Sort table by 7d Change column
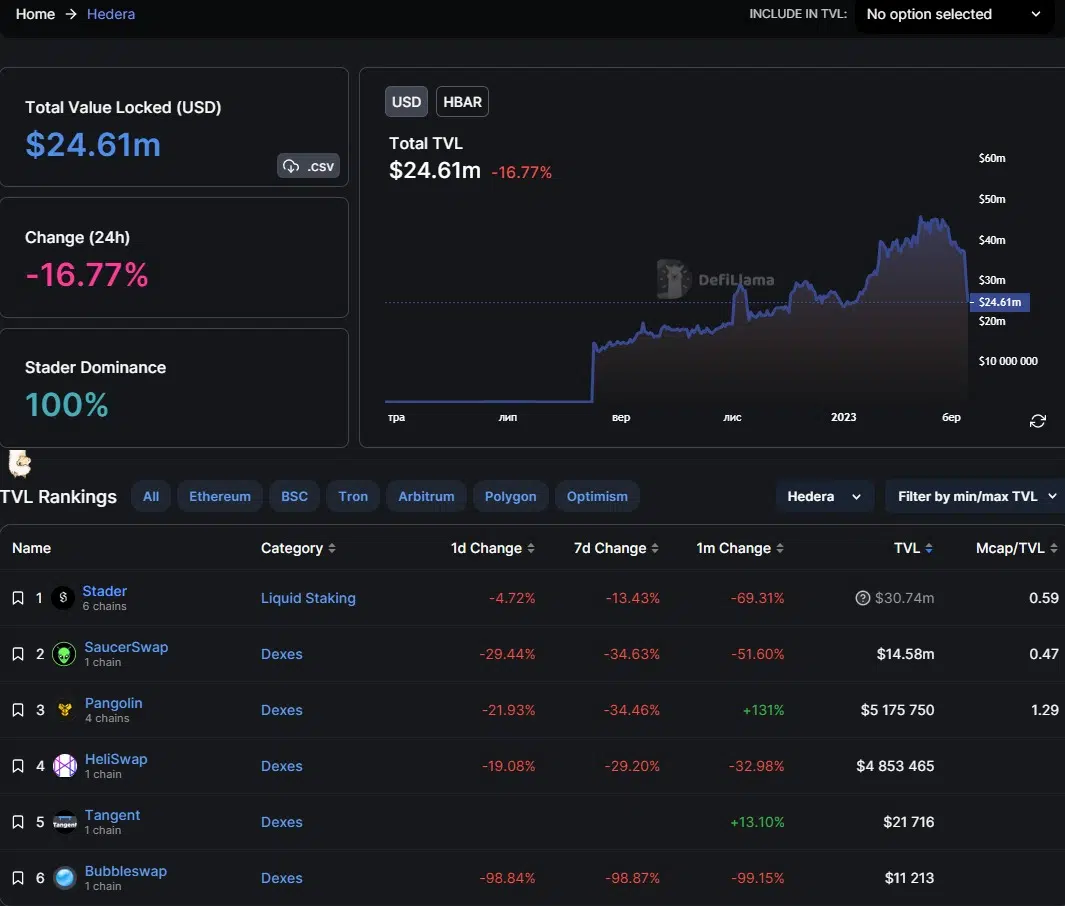Viewport: 1065px width, 906px height. click(616, 548)
